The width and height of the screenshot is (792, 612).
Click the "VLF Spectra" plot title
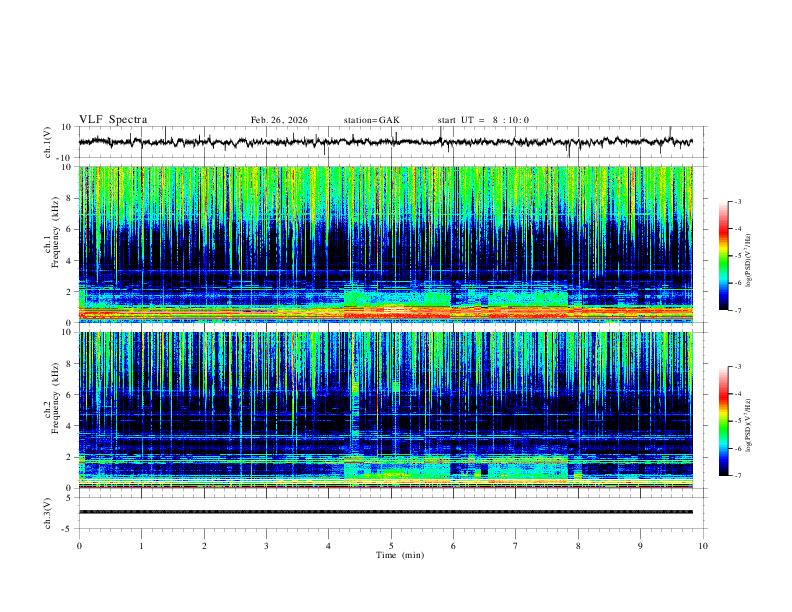[x=113, y=120]
